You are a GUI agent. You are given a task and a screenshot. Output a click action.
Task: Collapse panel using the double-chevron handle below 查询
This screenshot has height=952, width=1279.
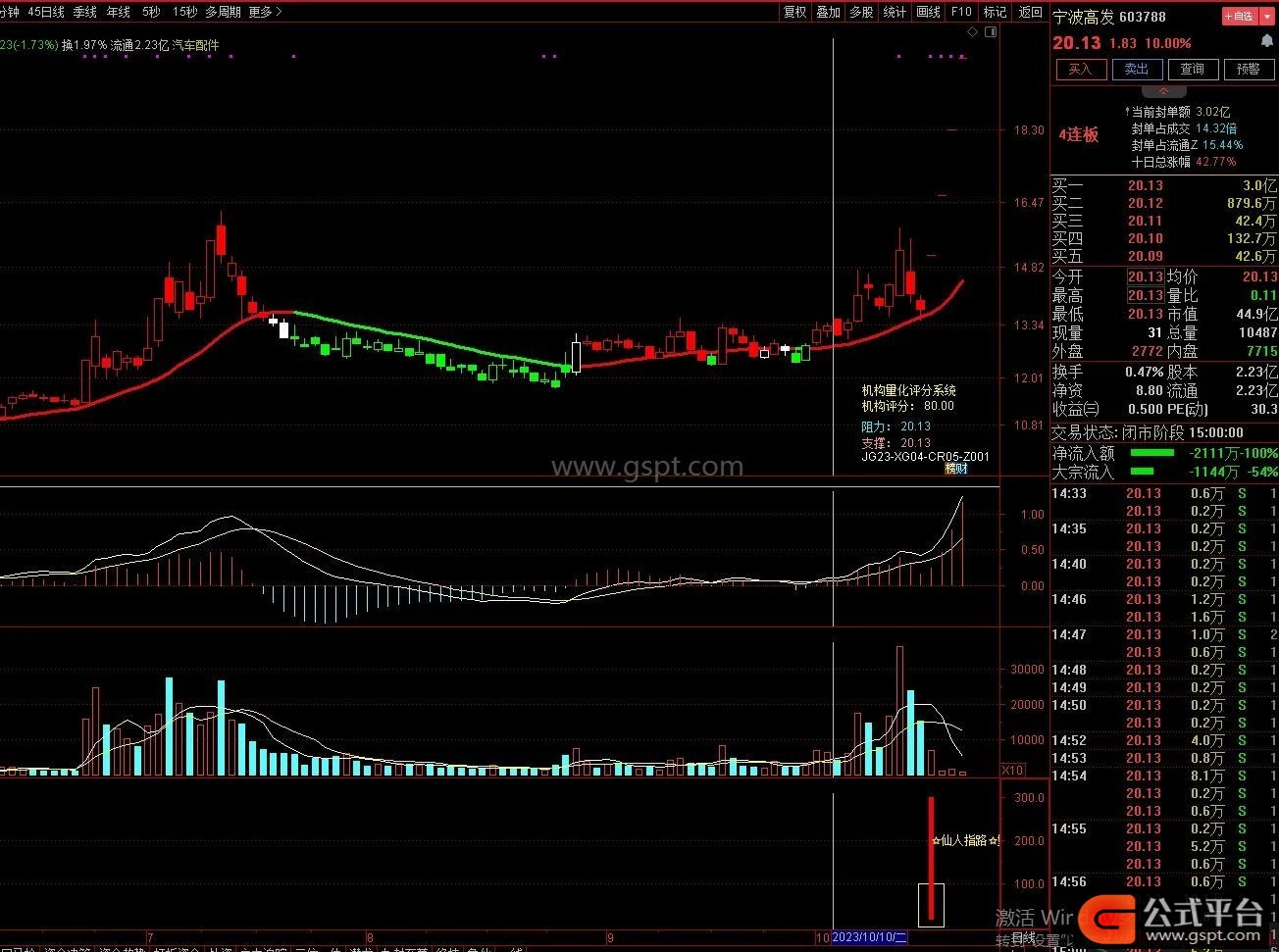click(x=1164, y=91)
